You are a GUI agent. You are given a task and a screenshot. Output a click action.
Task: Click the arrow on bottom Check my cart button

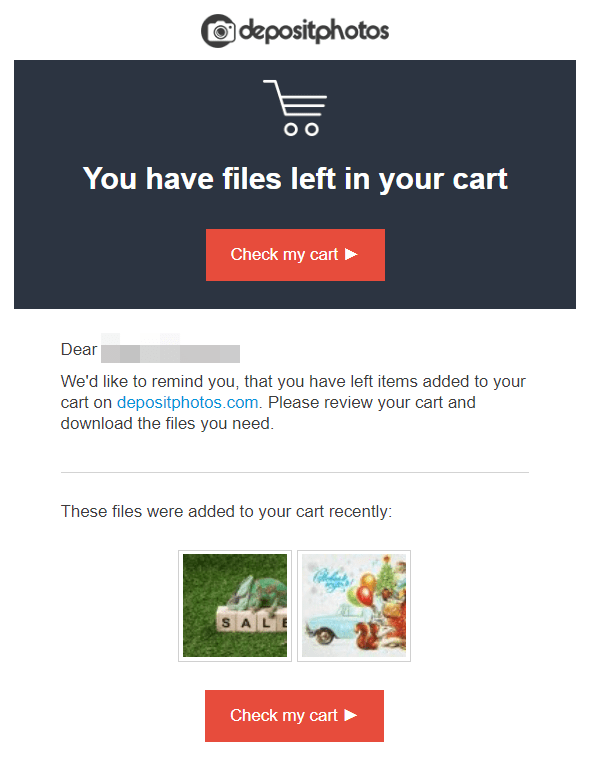point(351,715)
